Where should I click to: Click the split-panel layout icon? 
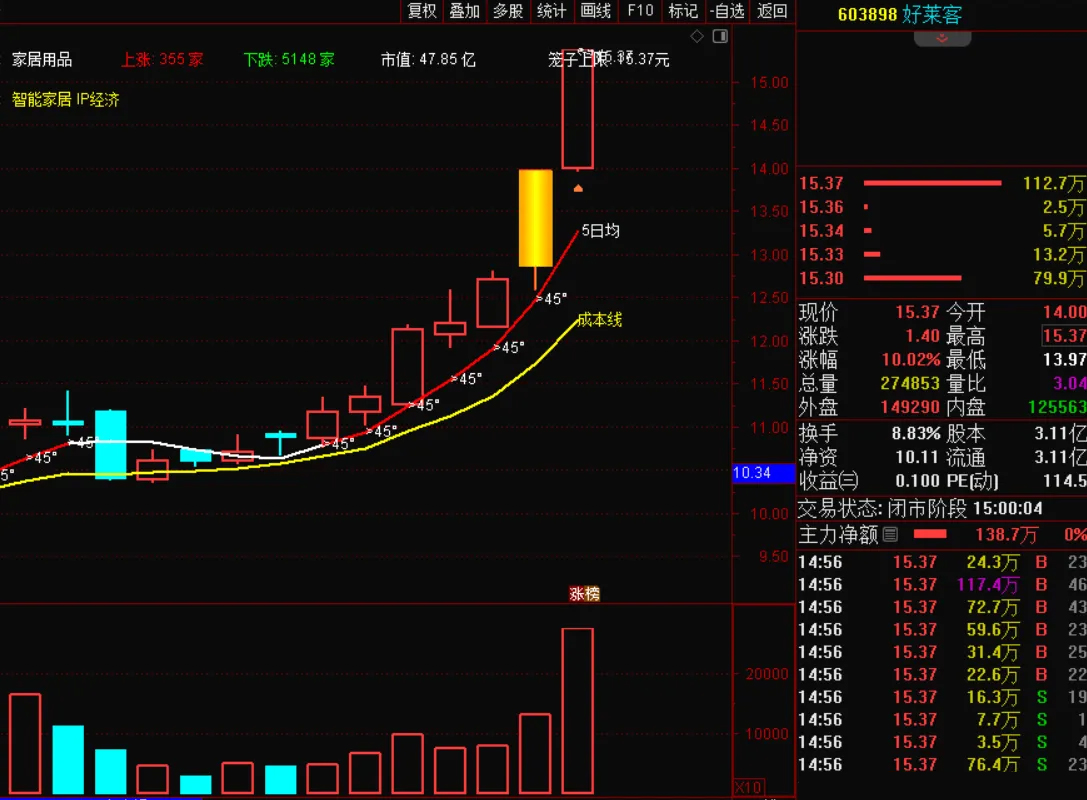point(719,35)
